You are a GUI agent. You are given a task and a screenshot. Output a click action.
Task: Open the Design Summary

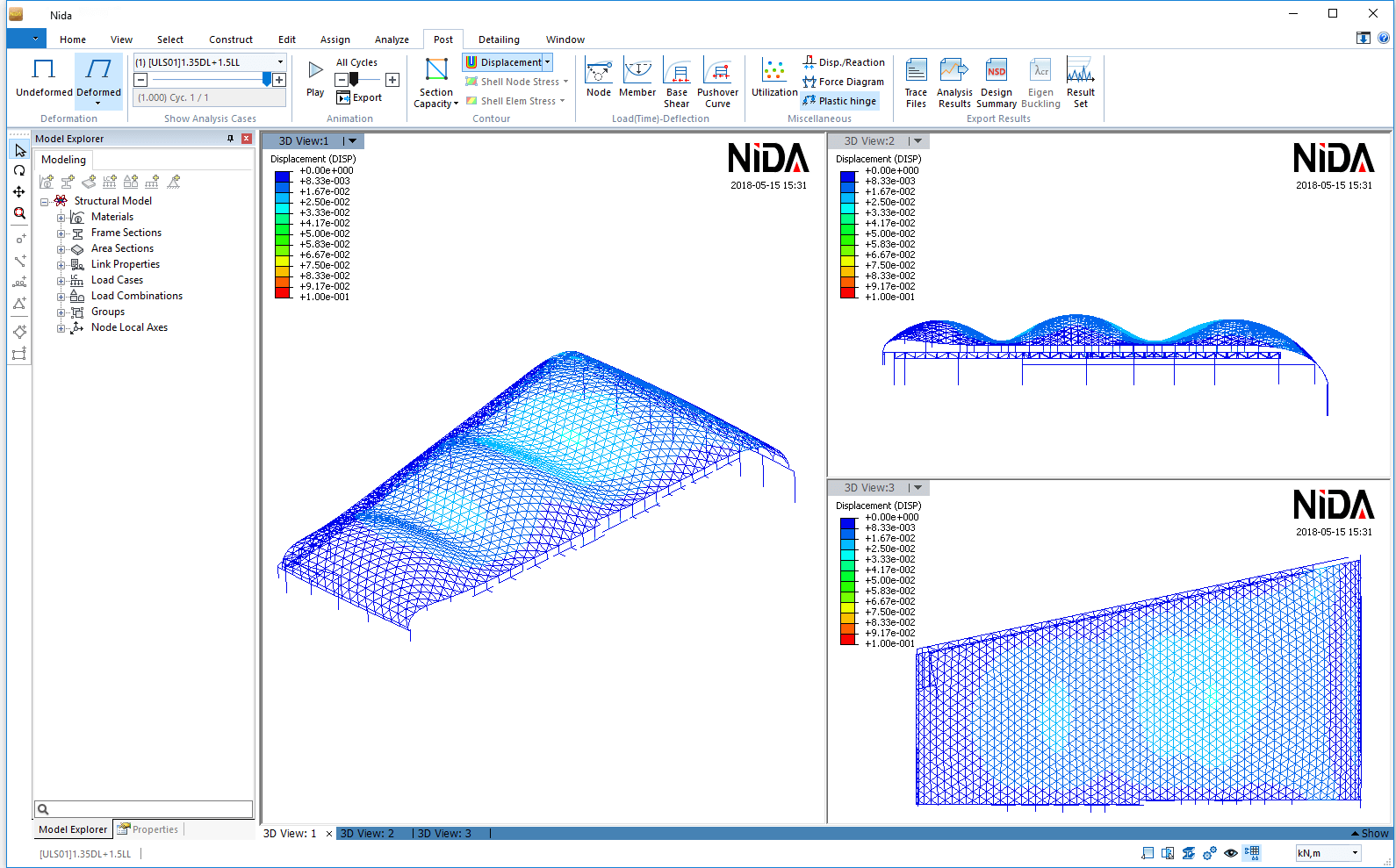click(x=997, y=82)
